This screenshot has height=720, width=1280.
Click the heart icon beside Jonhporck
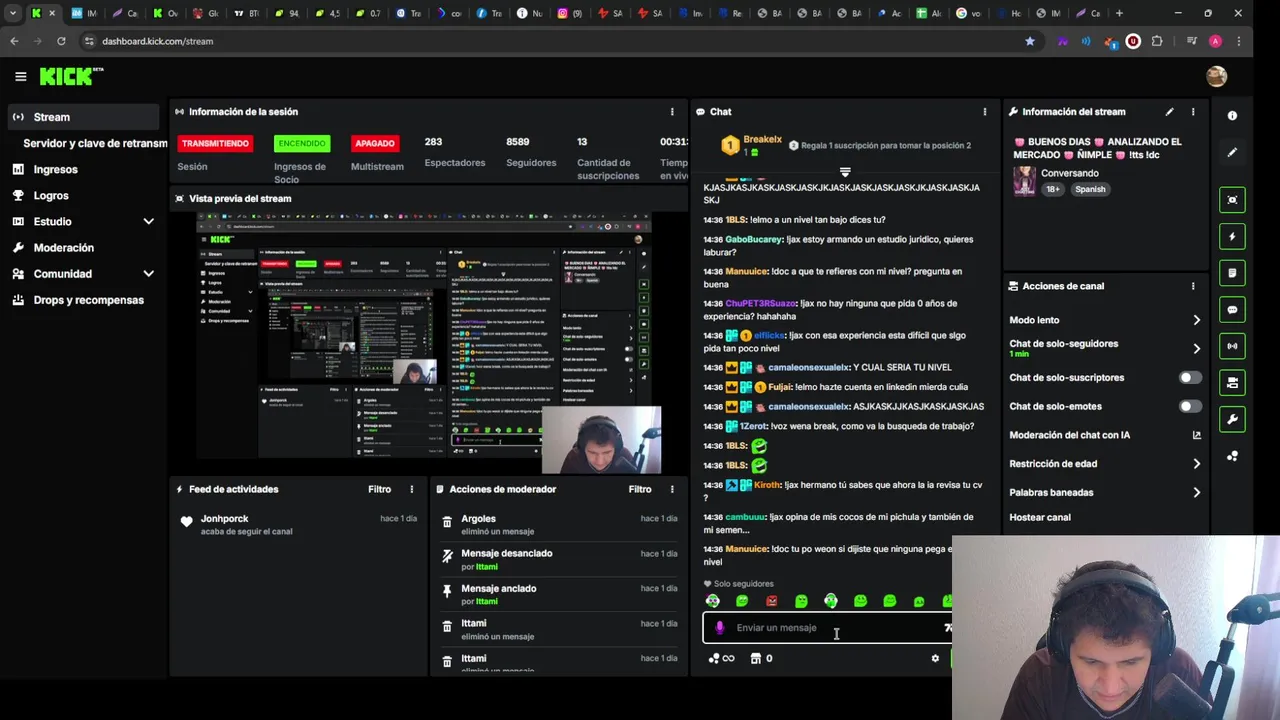click(186, 521)
